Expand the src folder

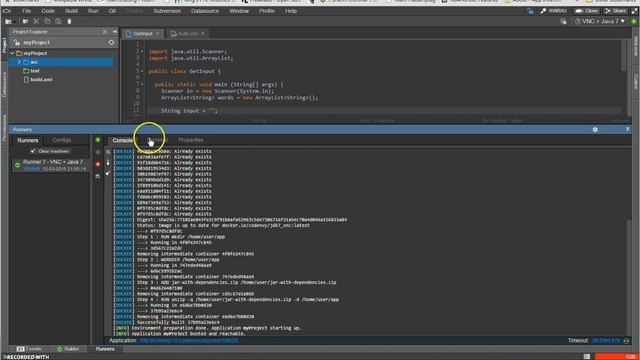pyautogui.click(x=19, y=62)
